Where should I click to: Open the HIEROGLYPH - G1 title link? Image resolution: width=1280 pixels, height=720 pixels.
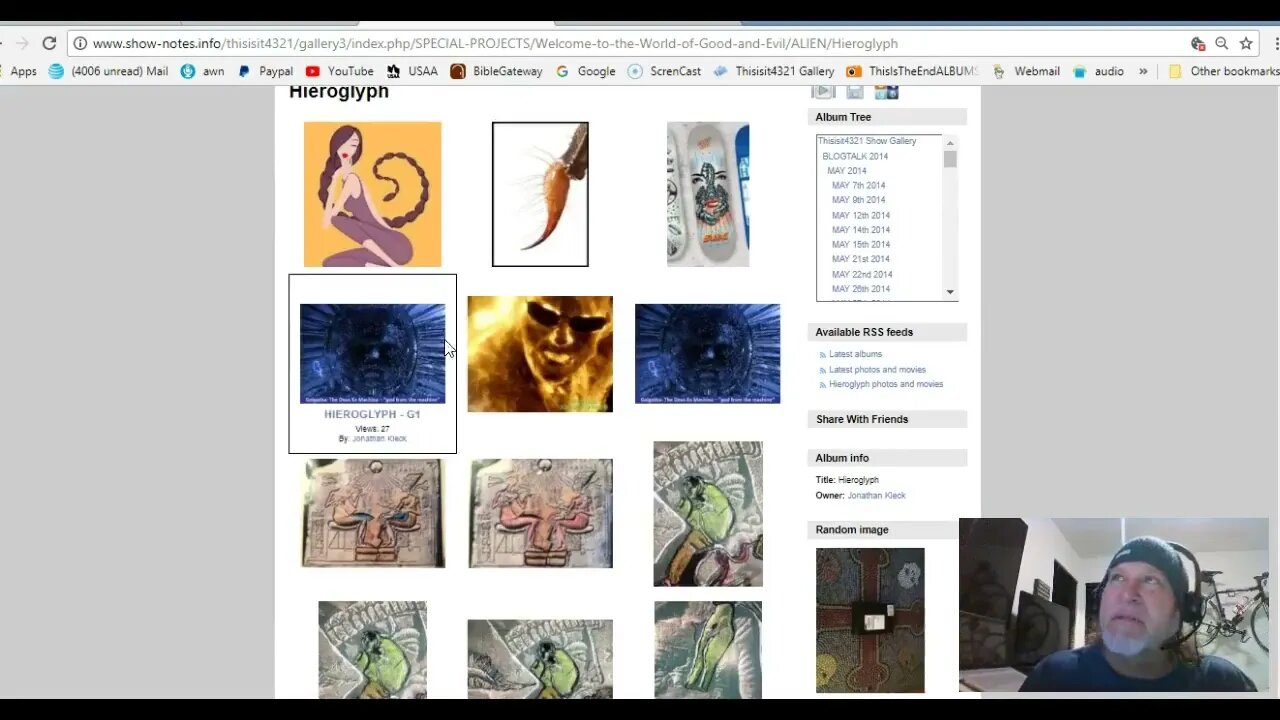click(x=372, y=414)
